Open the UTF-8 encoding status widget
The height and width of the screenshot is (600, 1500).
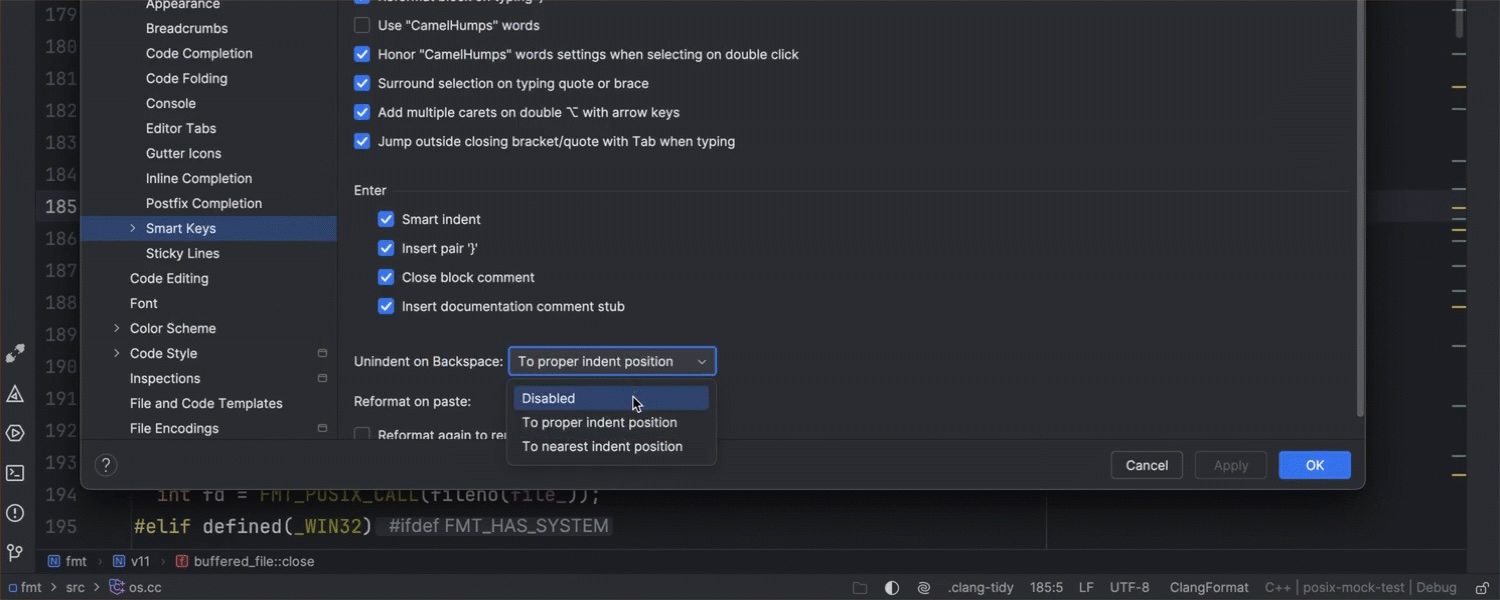(1129, 588)
